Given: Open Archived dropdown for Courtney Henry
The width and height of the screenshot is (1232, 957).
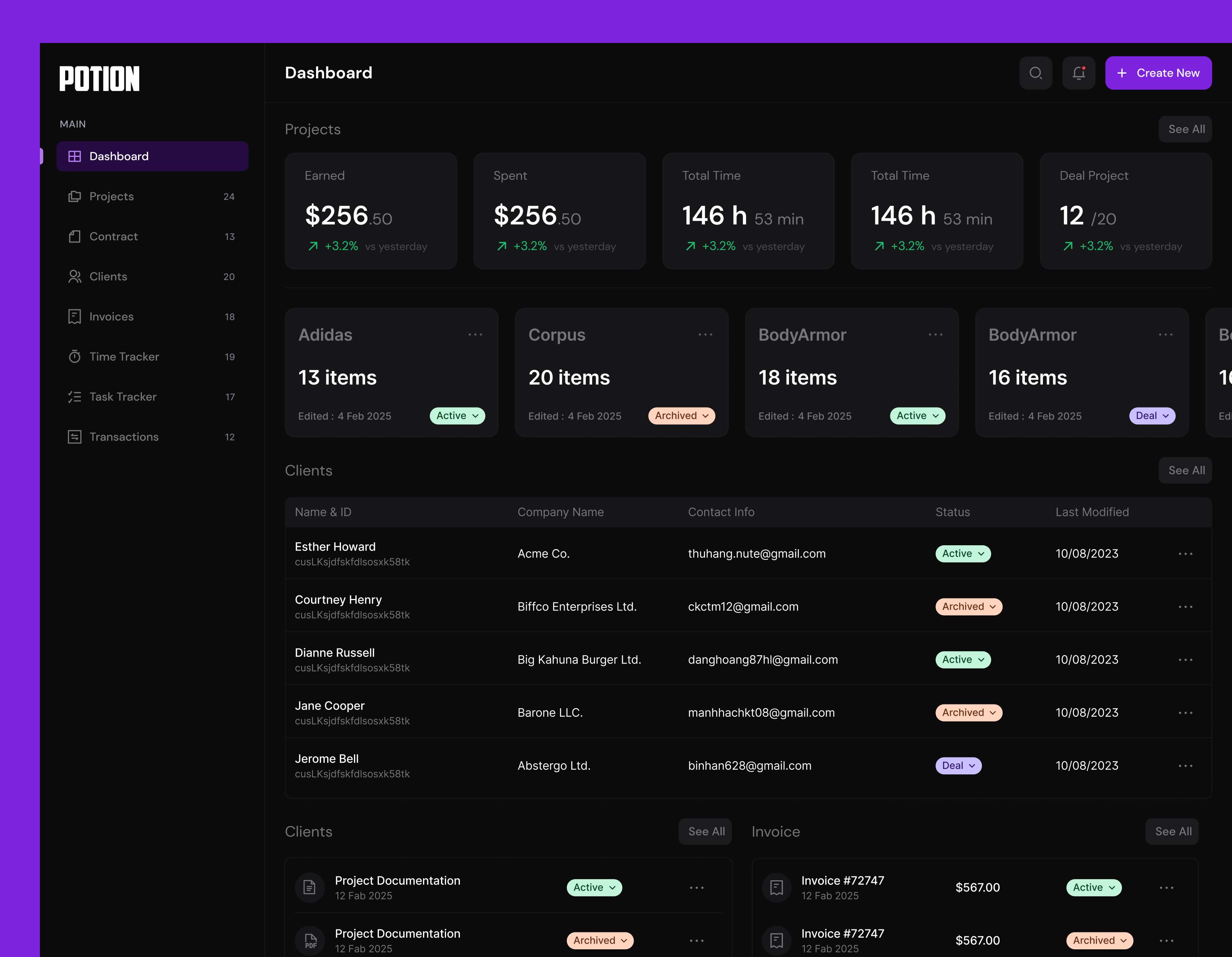Looking at the screenshot, I should point(968,607).
